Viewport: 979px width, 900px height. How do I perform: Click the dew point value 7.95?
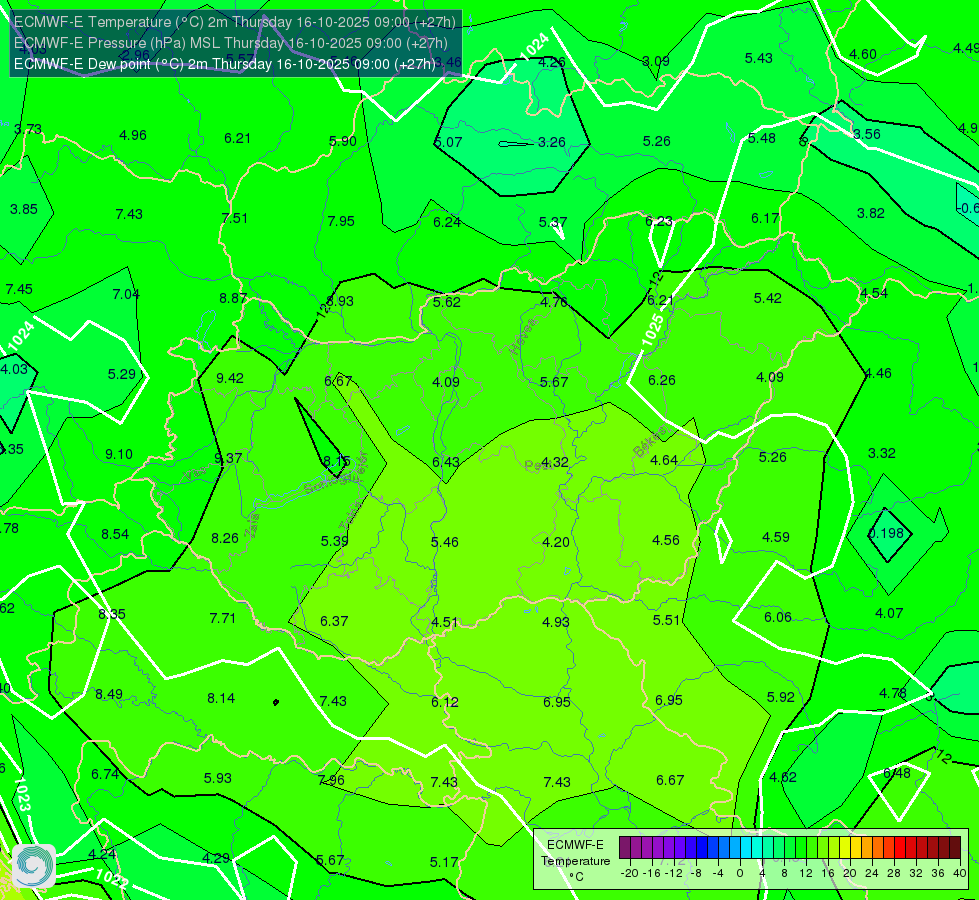tap(341, 221)
